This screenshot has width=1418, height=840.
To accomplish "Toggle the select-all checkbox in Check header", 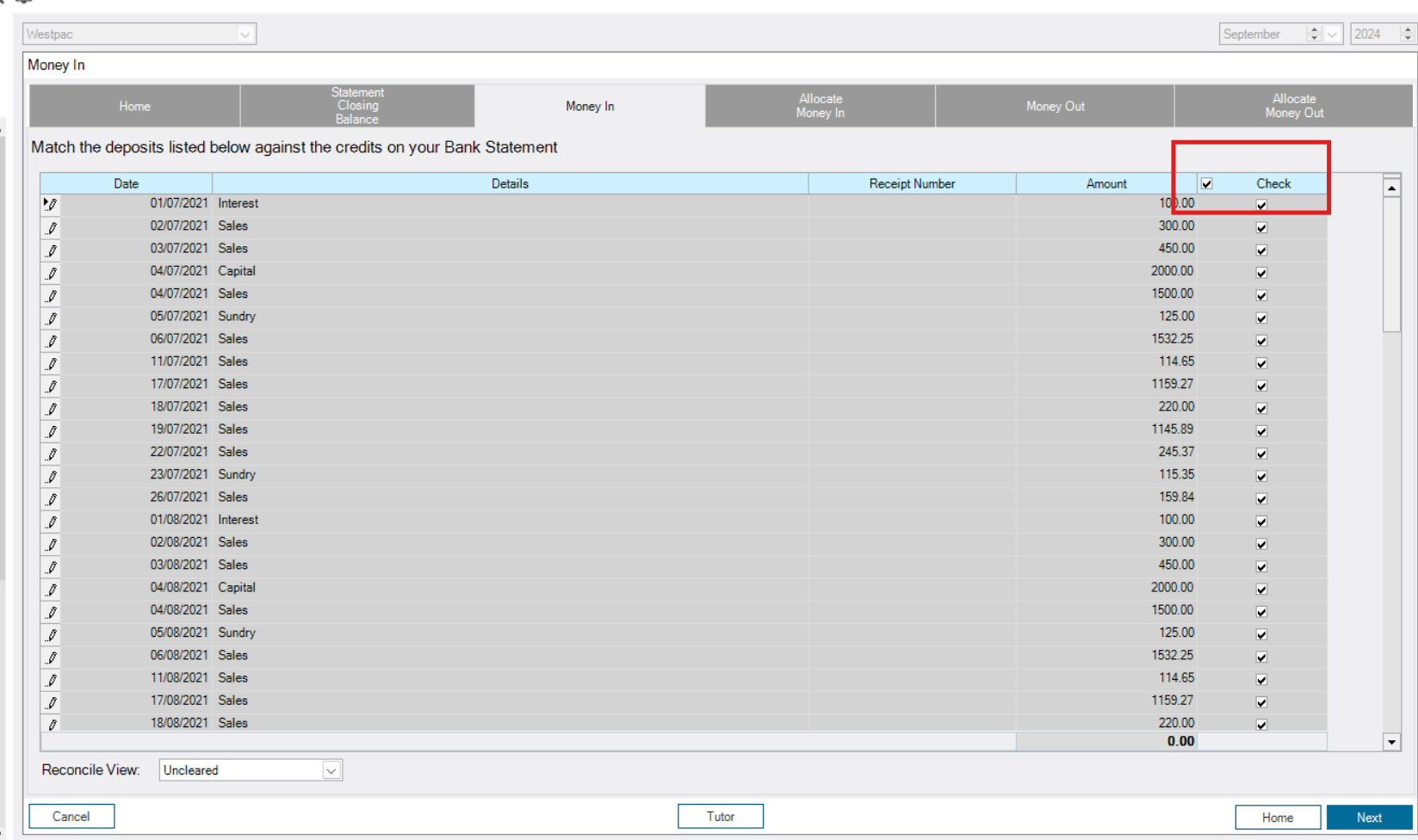I will tap(1207, 183).
